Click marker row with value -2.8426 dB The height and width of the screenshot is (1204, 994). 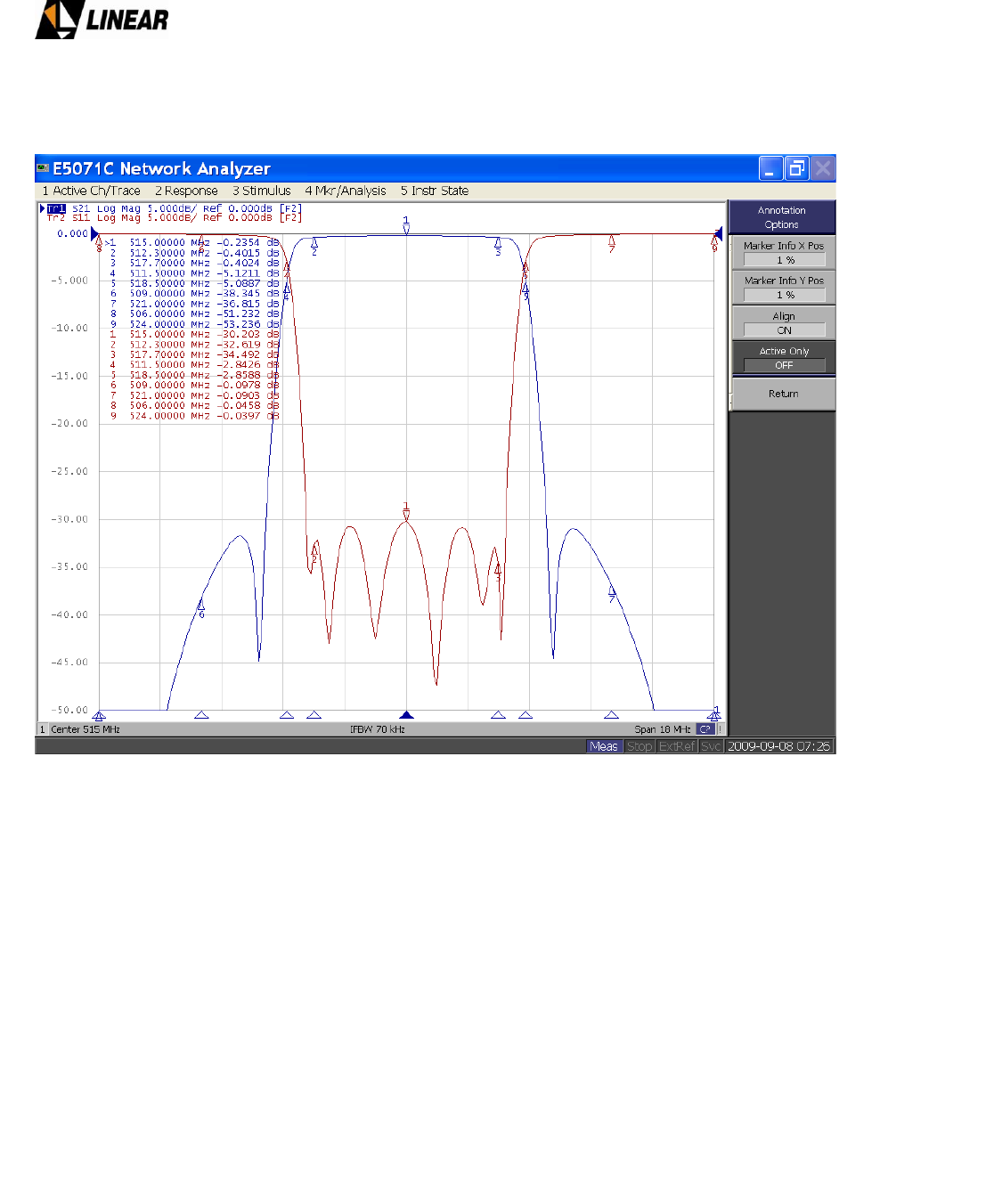pos(192,365)
